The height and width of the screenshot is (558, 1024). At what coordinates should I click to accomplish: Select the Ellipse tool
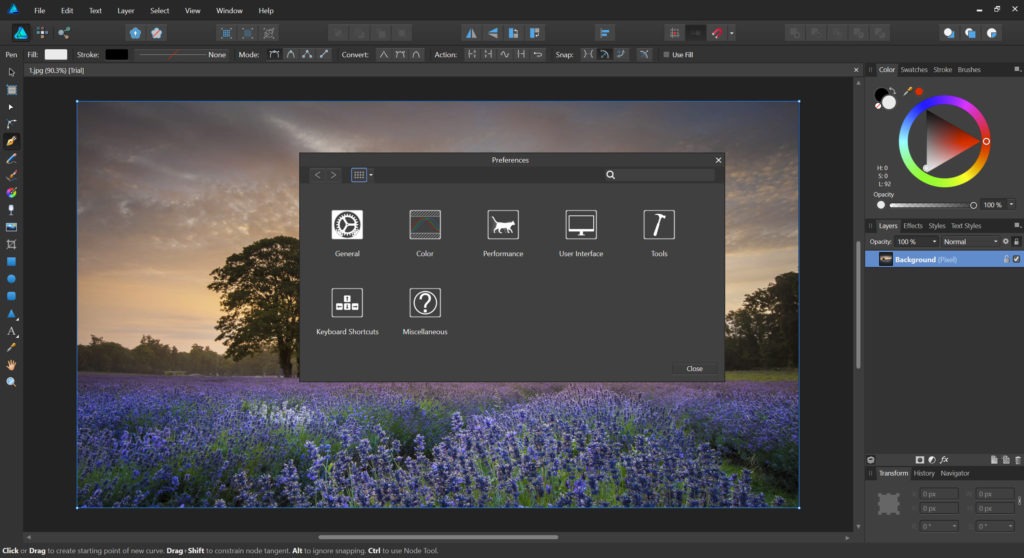coord(11,279)
